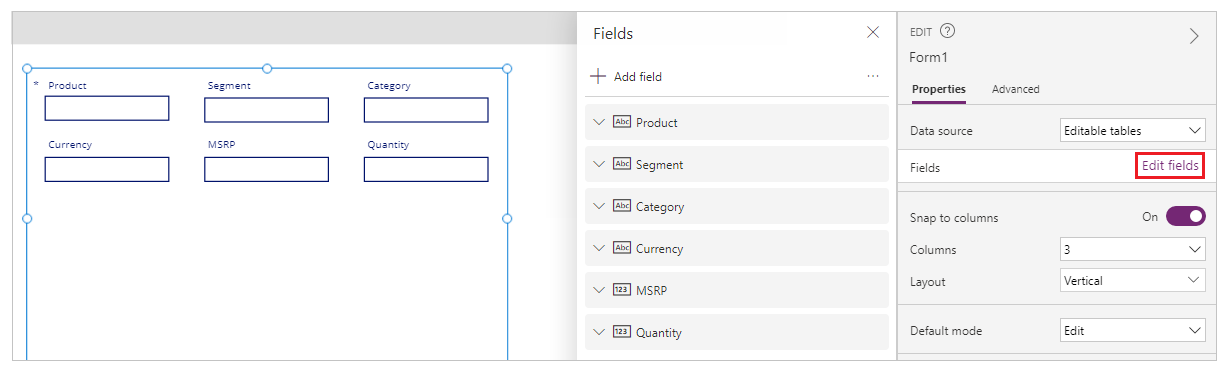Click the Currency input box on form

click(x=107, y=169)
